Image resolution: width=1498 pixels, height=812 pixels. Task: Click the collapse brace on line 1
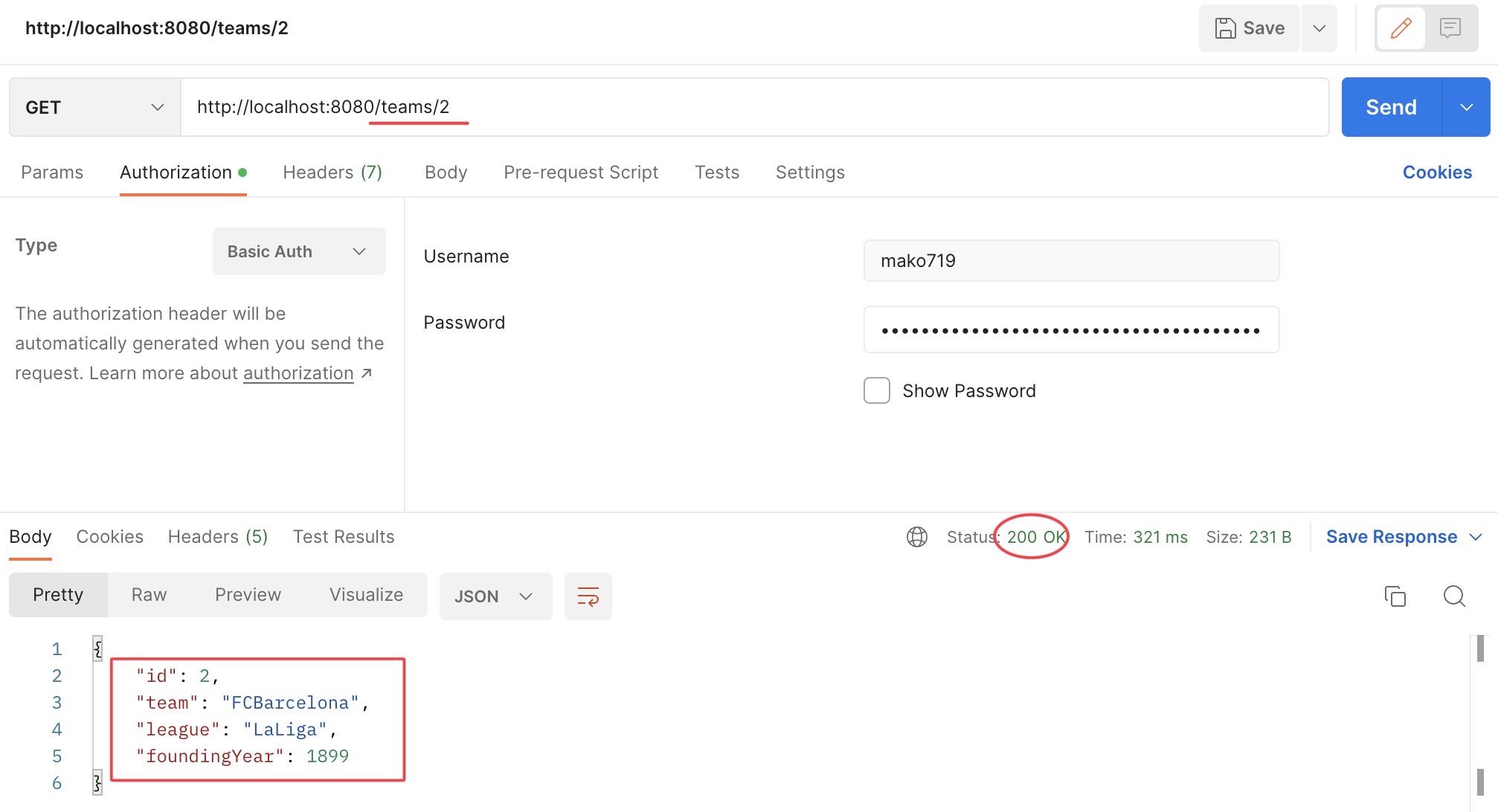coord(97,648)
